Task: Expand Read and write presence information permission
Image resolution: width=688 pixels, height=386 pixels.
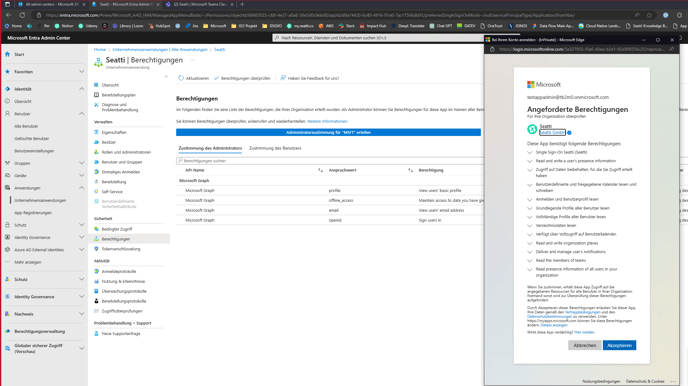Action: click(x=530, y=161)
